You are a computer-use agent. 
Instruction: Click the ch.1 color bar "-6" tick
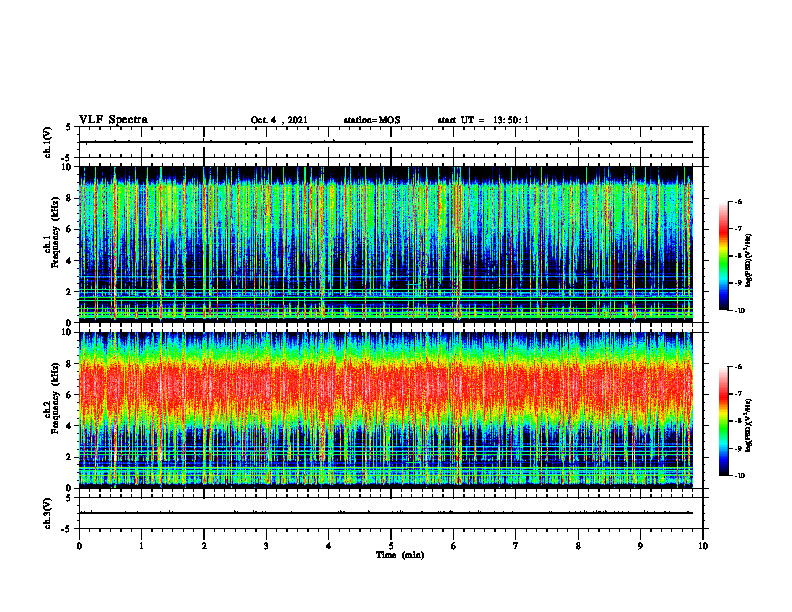click(x=738, y=201)
